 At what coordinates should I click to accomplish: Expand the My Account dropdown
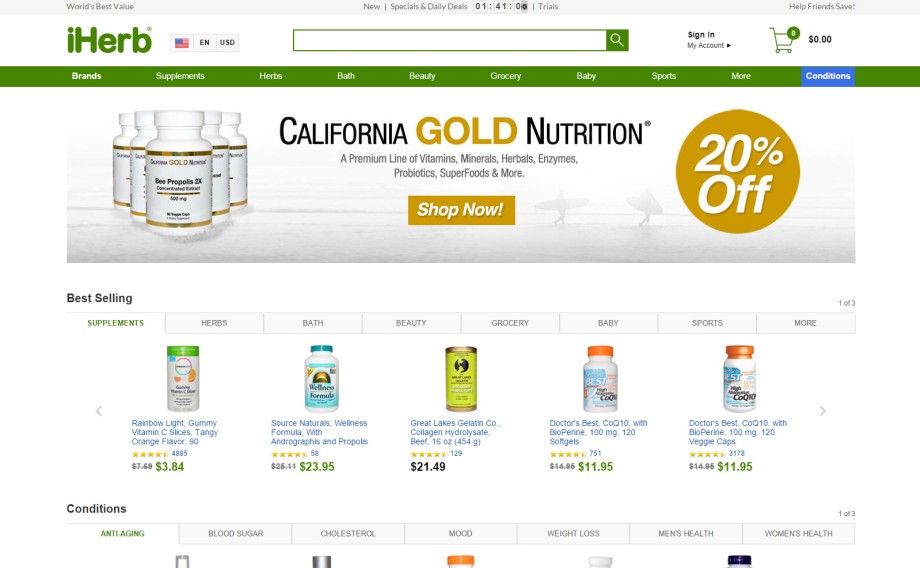pos(709,45)
